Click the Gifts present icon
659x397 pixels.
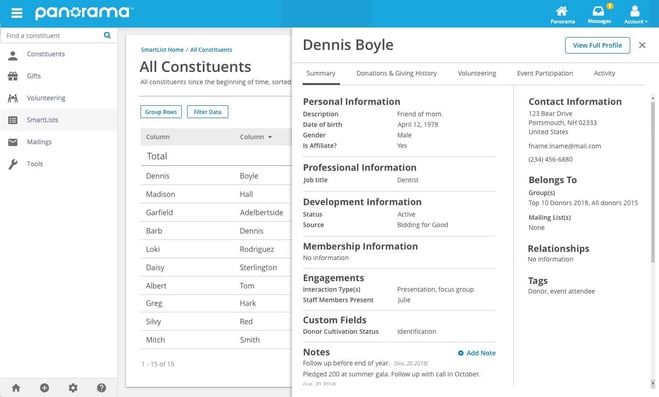[13, 76]
